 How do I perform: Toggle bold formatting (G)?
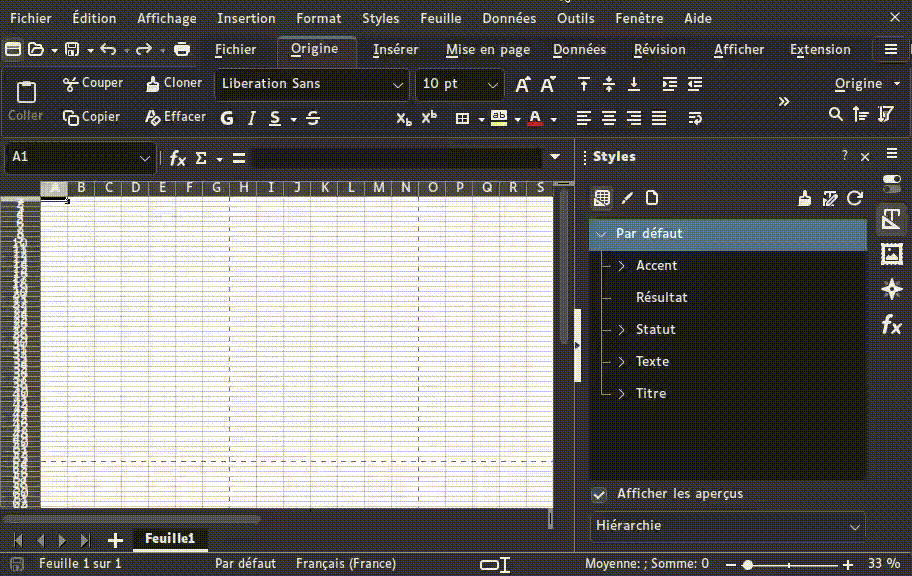click(x=227, y=119)
